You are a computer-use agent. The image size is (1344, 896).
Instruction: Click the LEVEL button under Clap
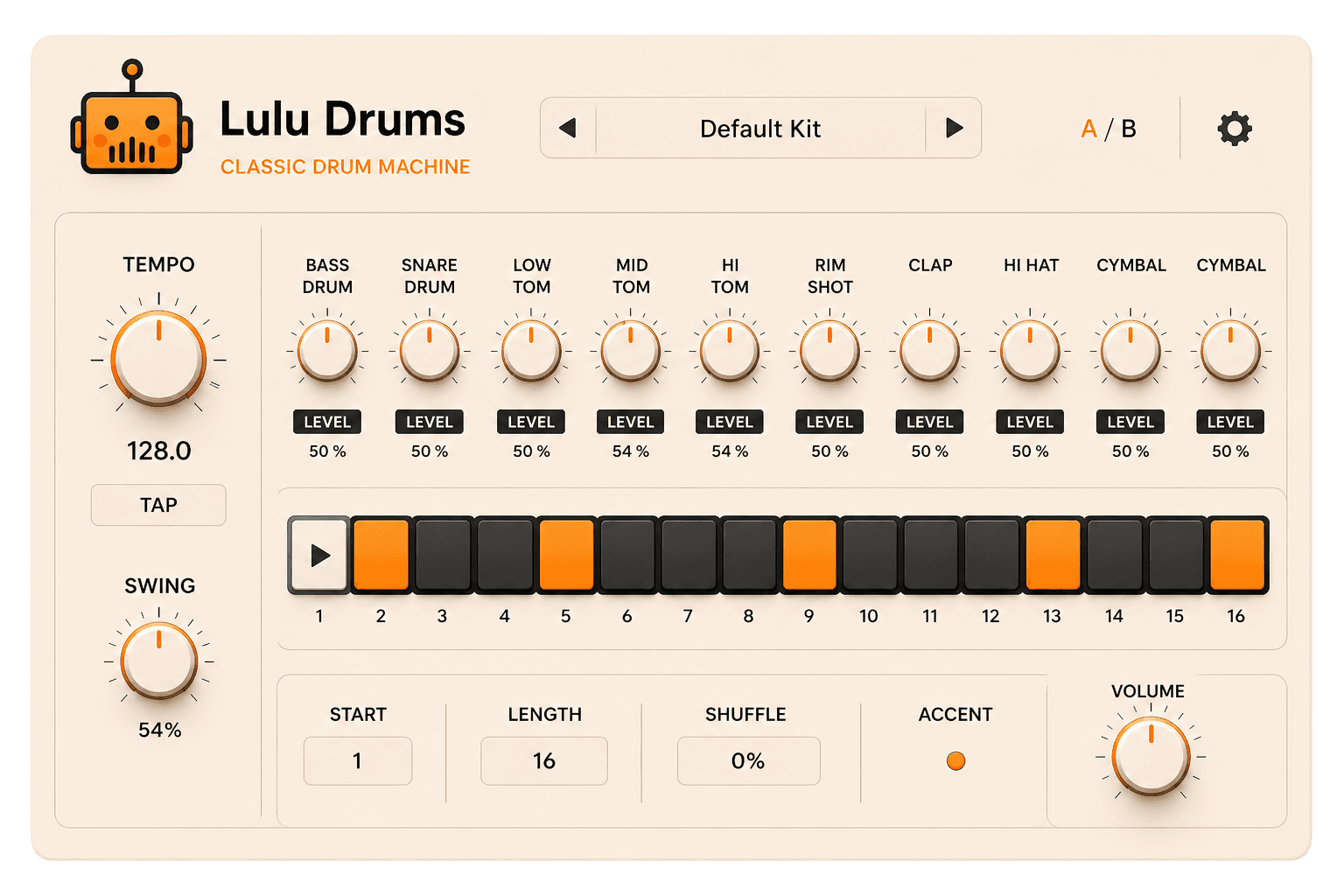(x=930, y=422)
